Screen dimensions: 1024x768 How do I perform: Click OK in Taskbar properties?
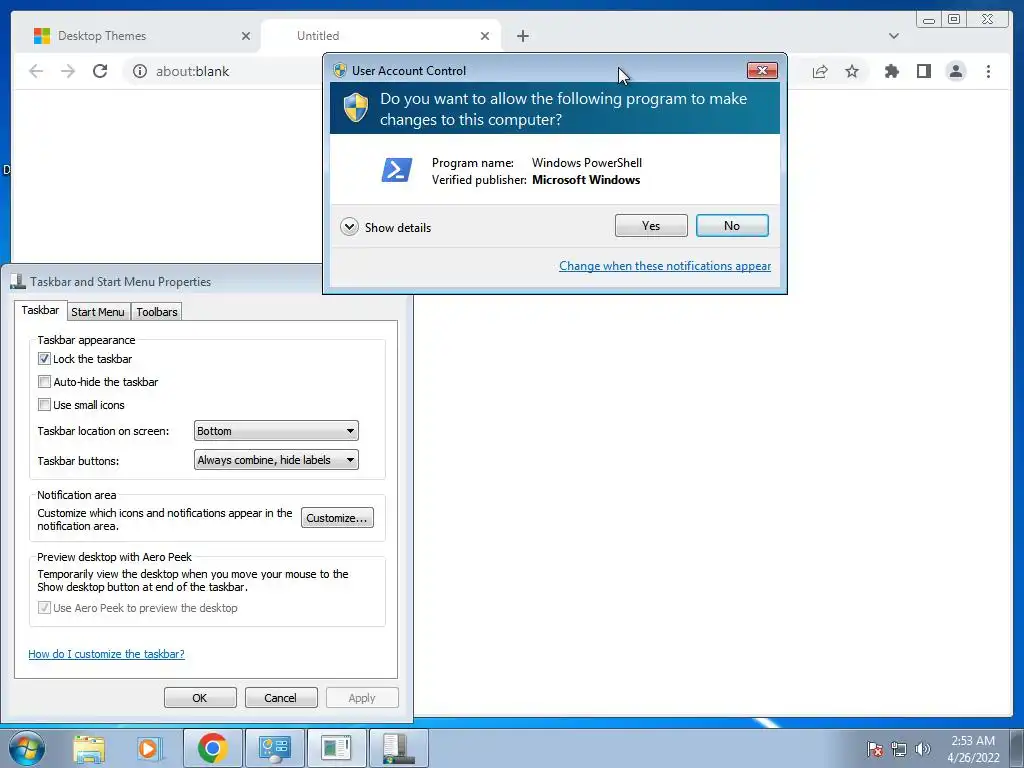[x=200, y=697]
